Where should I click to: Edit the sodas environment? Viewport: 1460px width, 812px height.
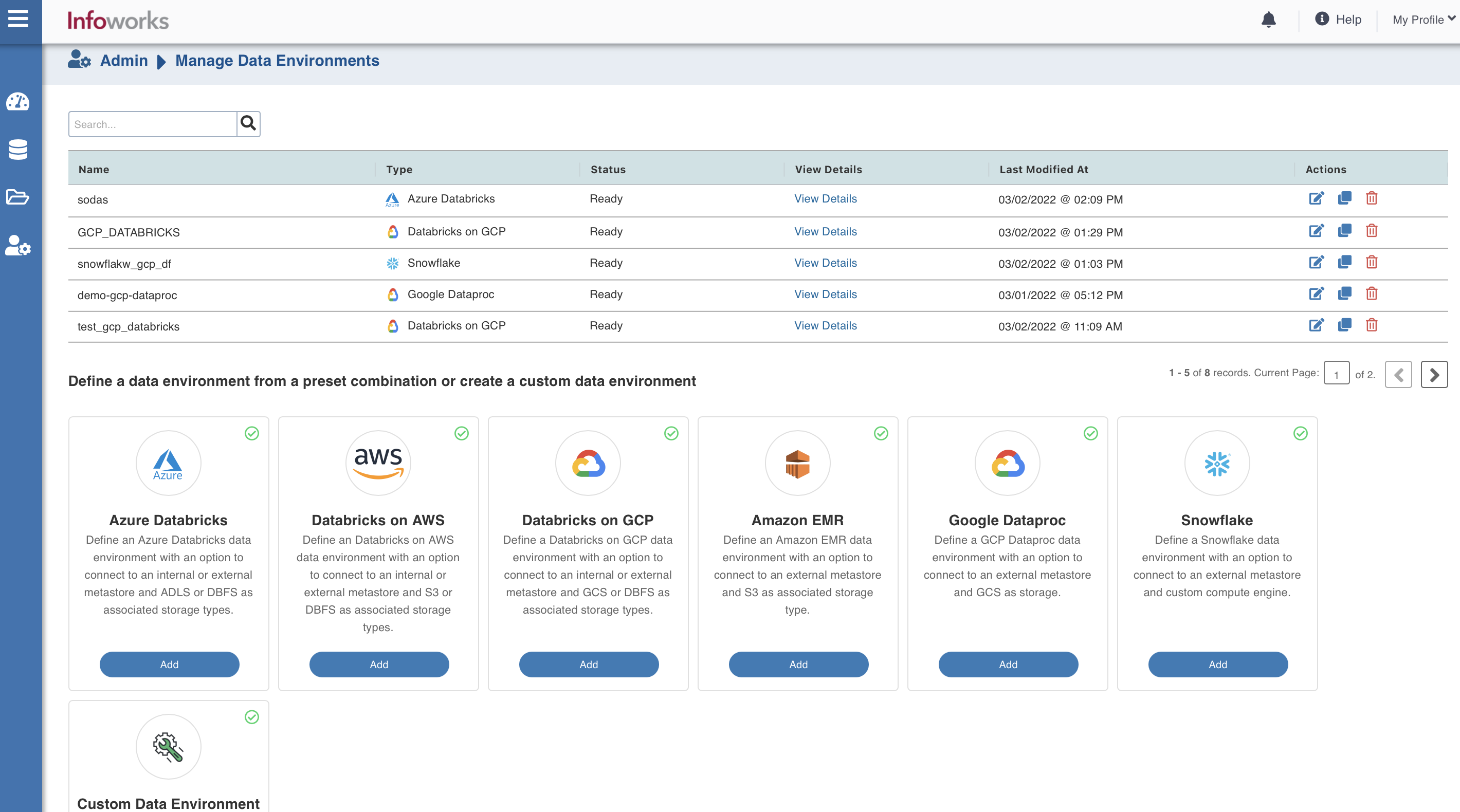[1316, 198]
